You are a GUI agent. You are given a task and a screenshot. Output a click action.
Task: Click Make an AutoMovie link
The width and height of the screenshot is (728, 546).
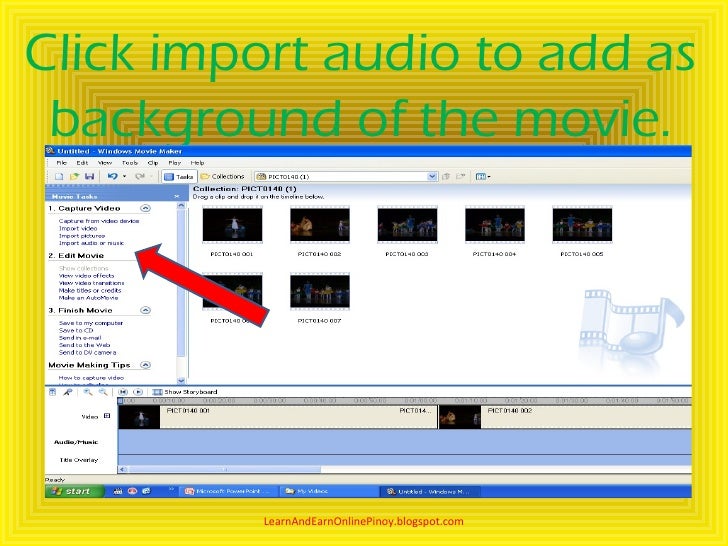[88, 298]
